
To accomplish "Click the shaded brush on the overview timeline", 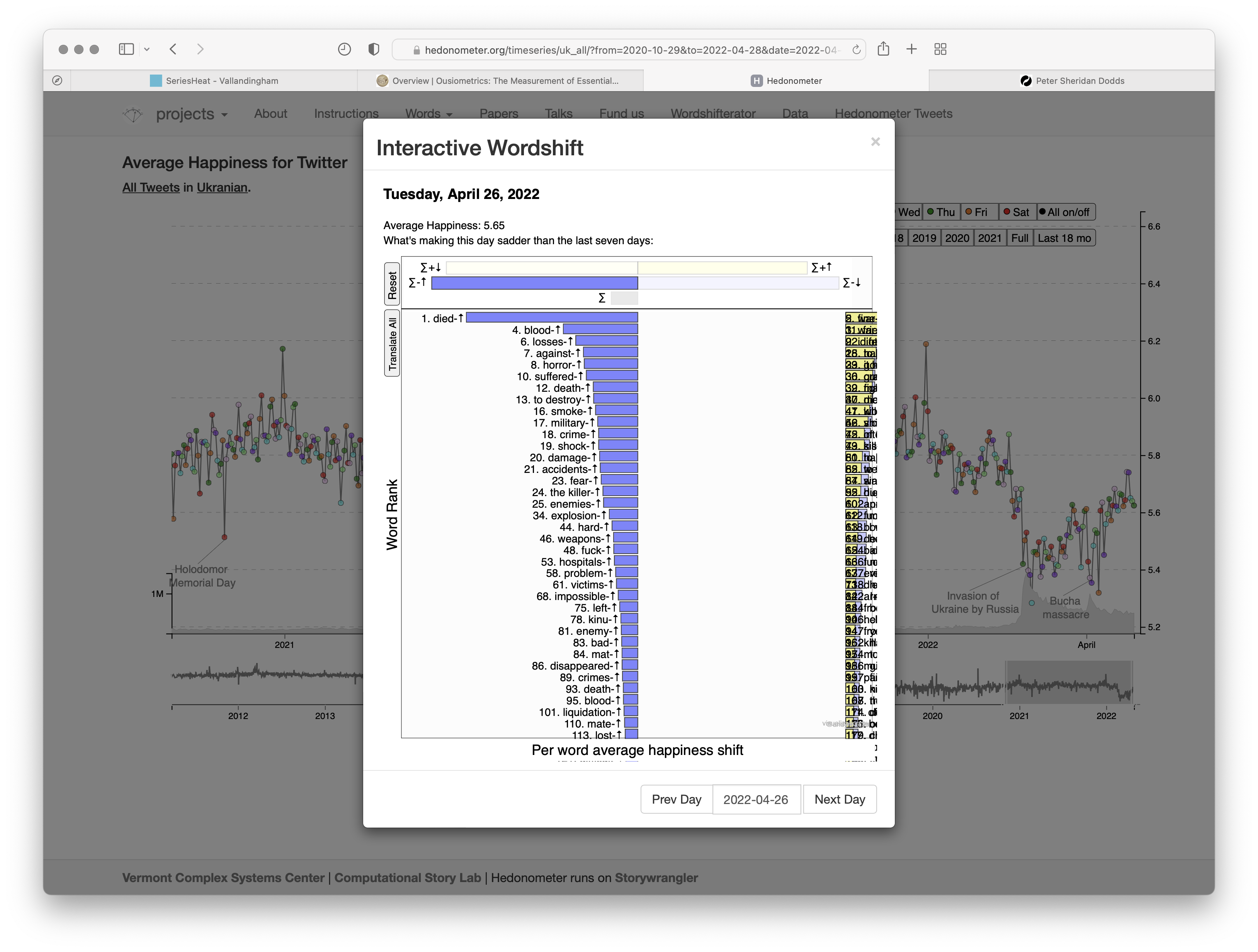I will point(1069,682).
